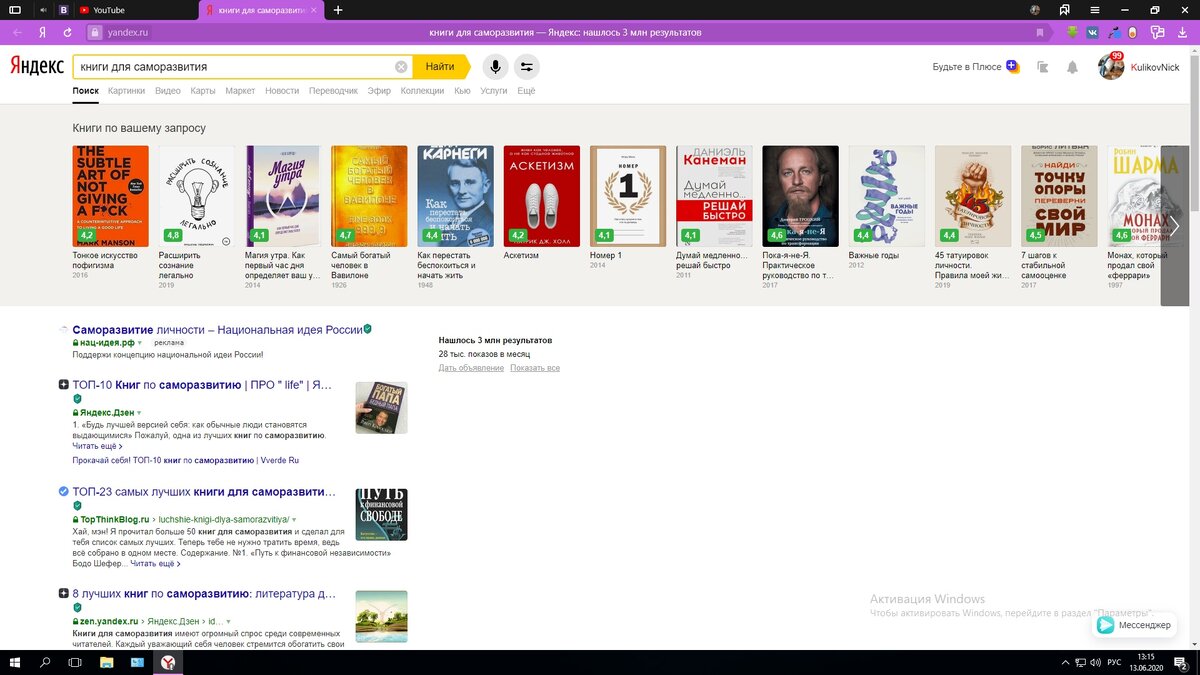This screenshot has width=1200, height=675.
Task: Switch to the Видео search tab
Action: pos(168,91)
